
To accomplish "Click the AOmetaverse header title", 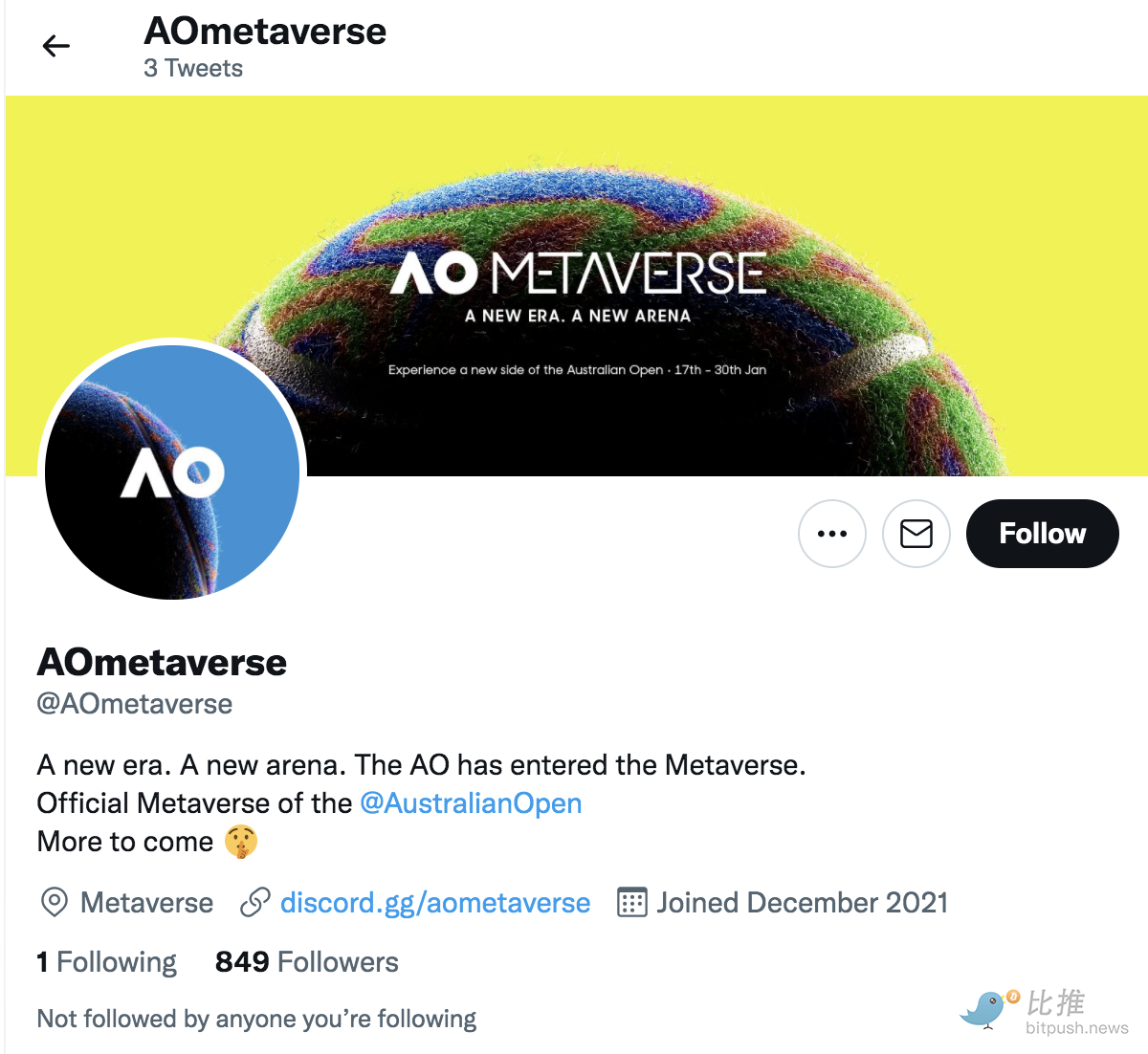I will [x=265, y=32].
